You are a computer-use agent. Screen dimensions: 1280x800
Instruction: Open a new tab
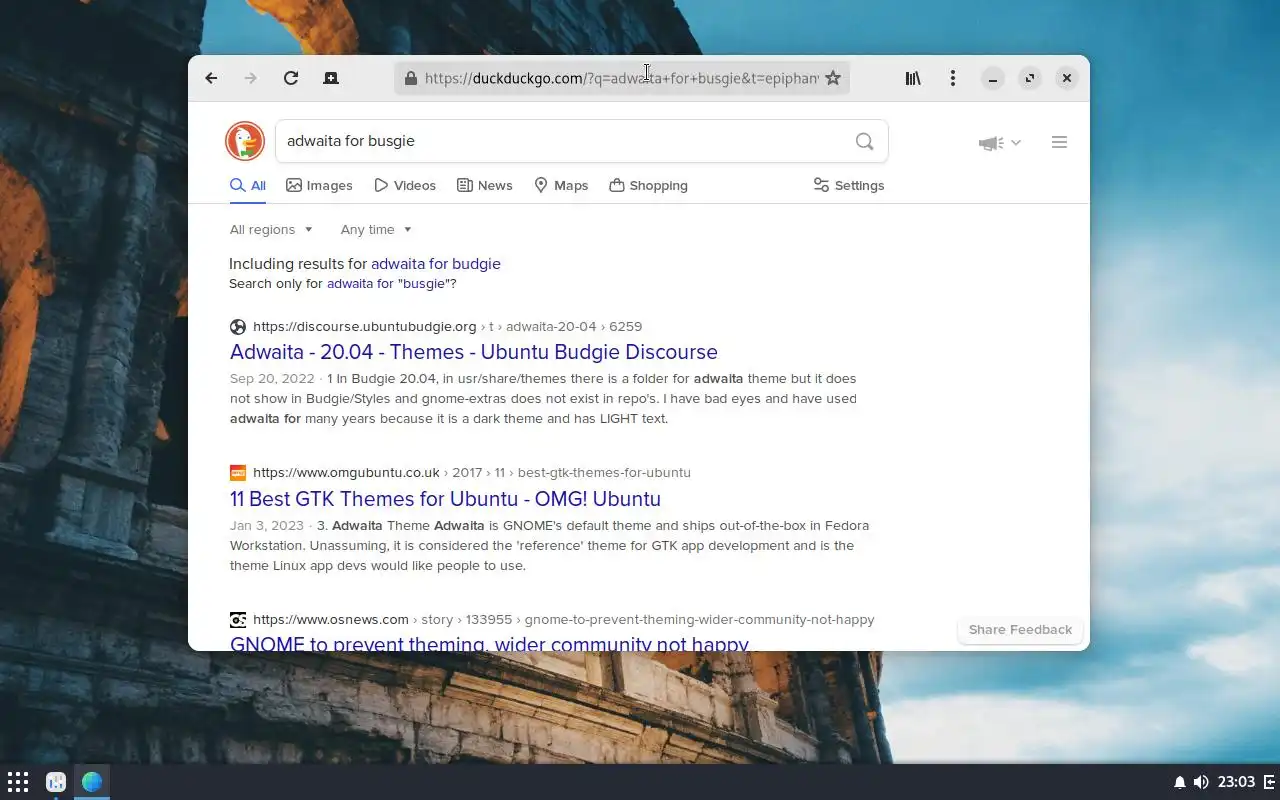pos(331,78)
